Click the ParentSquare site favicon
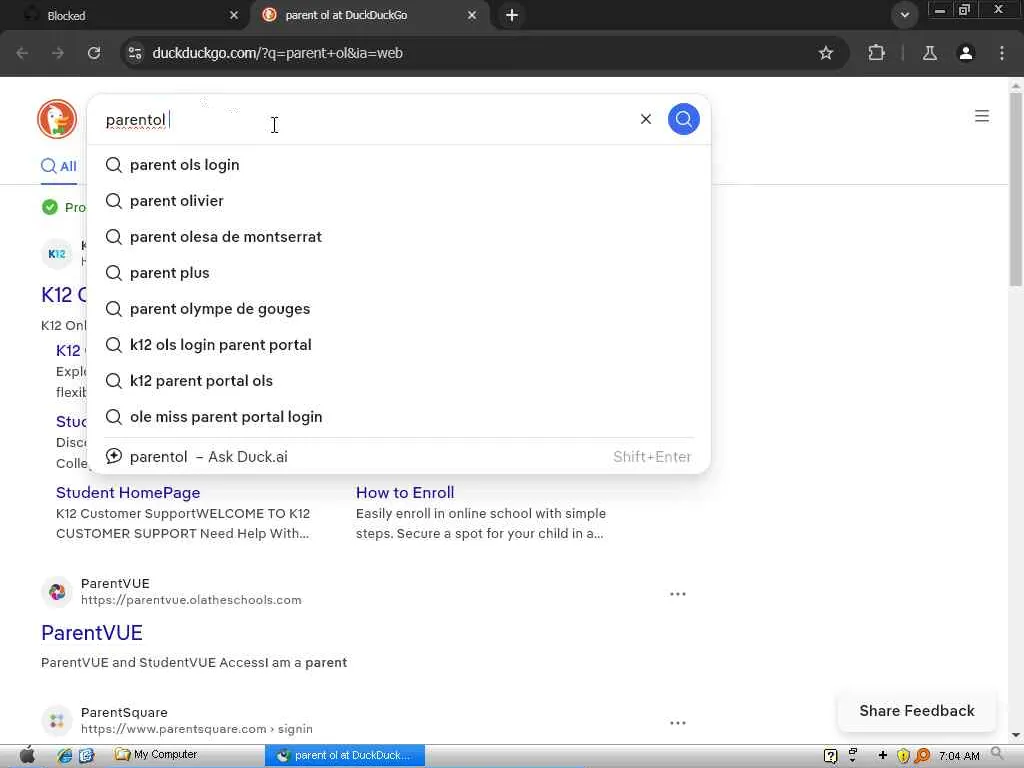 tap(57, 720)
